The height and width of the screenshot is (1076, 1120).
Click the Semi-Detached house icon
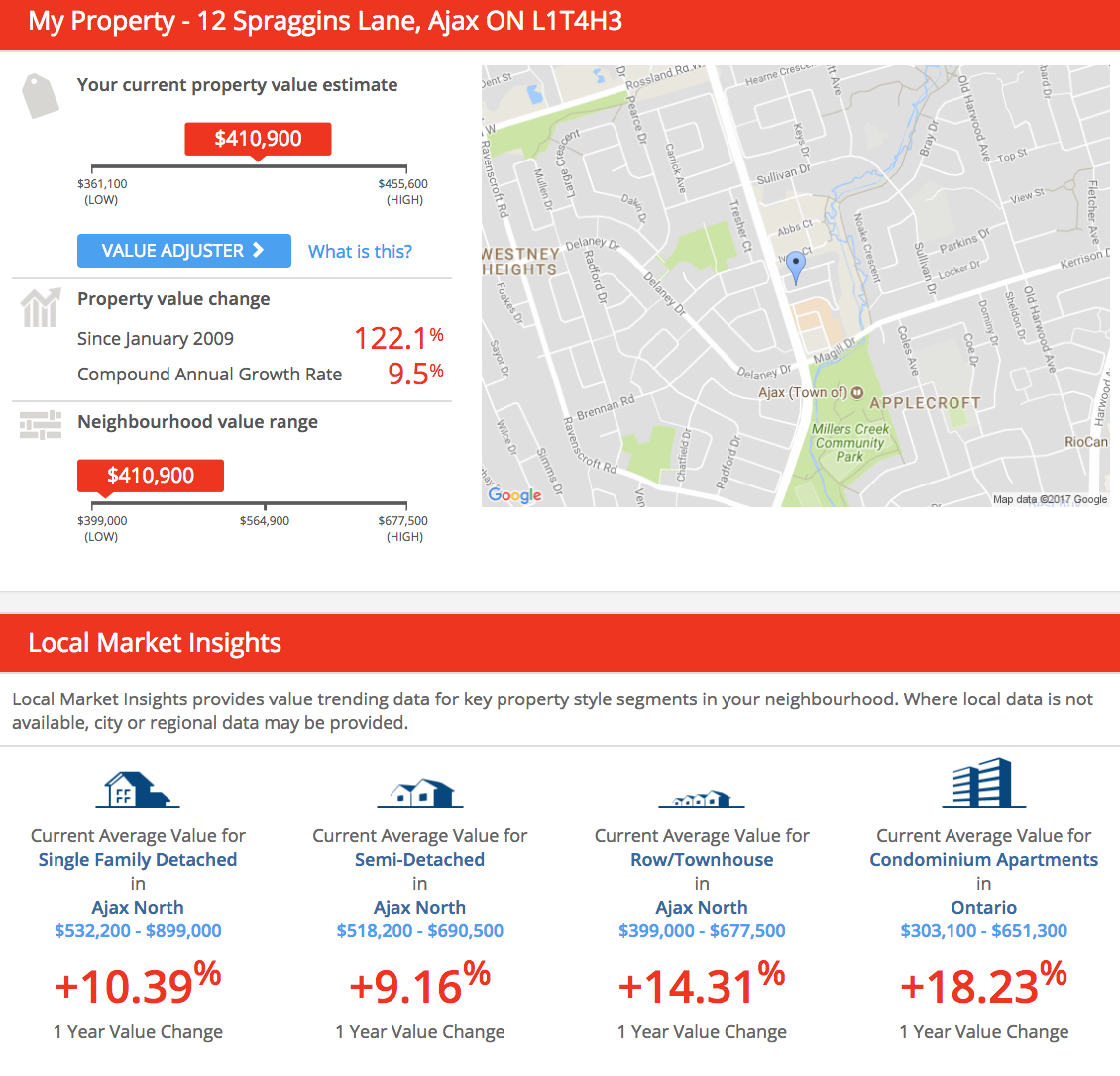point(420,794)
